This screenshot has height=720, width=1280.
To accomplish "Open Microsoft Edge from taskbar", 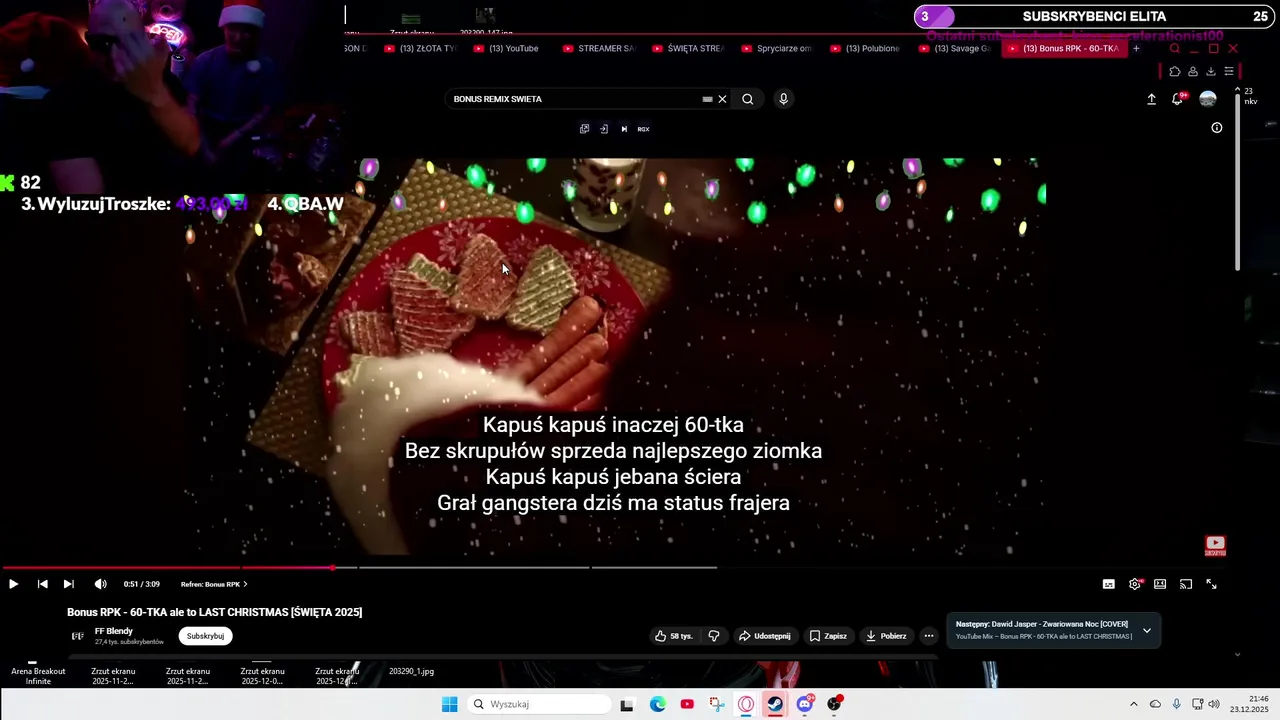I will pos(657,704).
